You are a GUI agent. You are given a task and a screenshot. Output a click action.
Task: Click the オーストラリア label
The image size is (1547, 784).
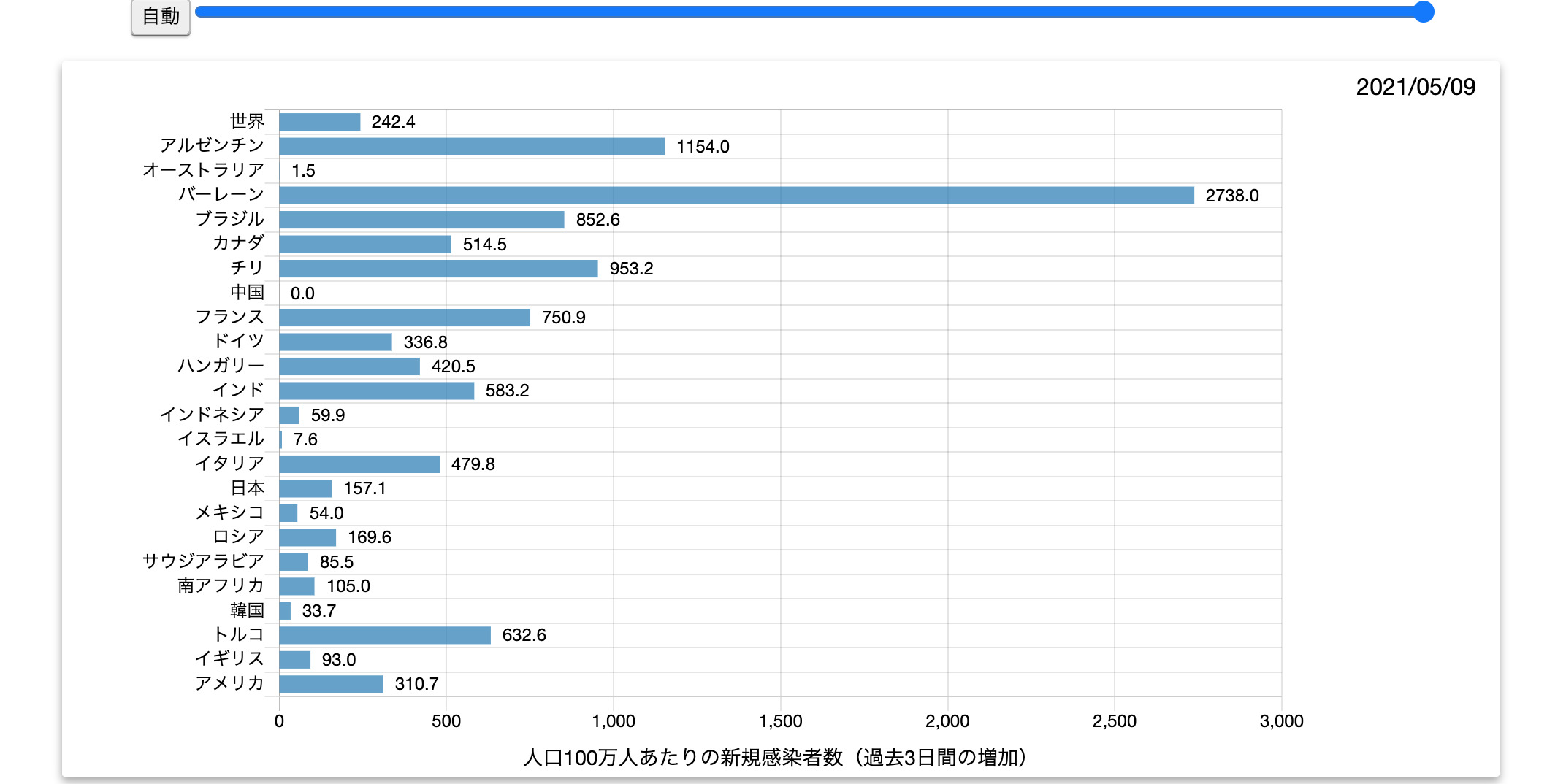(203, 170)
